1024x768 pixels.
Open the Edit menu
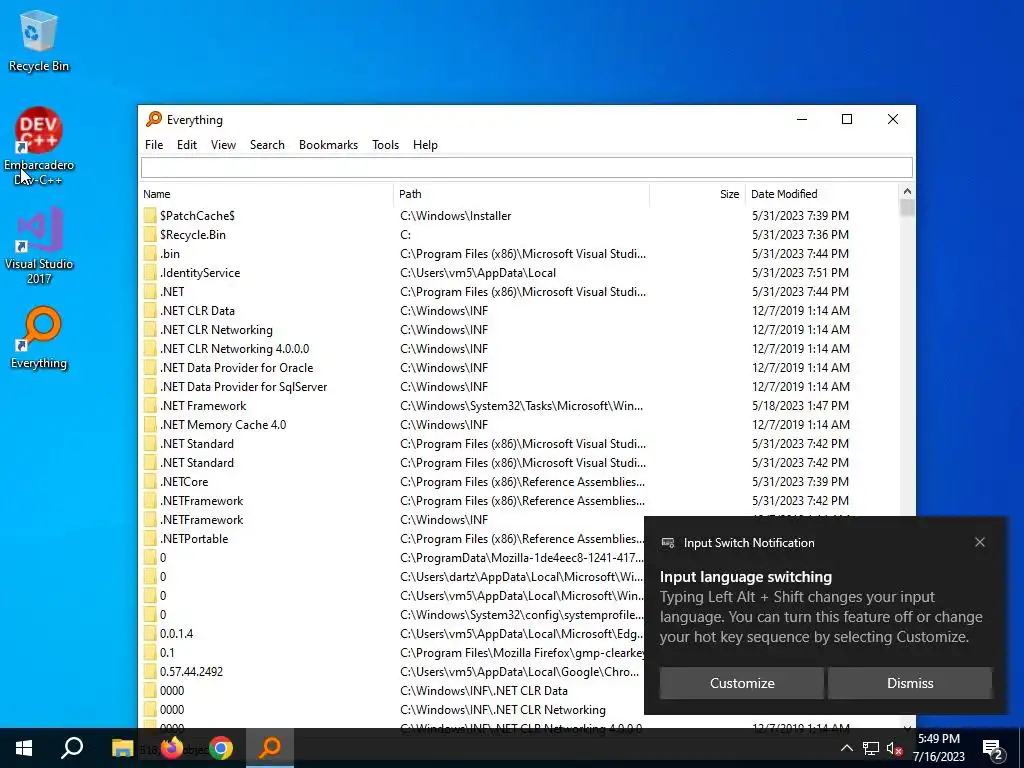[187, 145]
